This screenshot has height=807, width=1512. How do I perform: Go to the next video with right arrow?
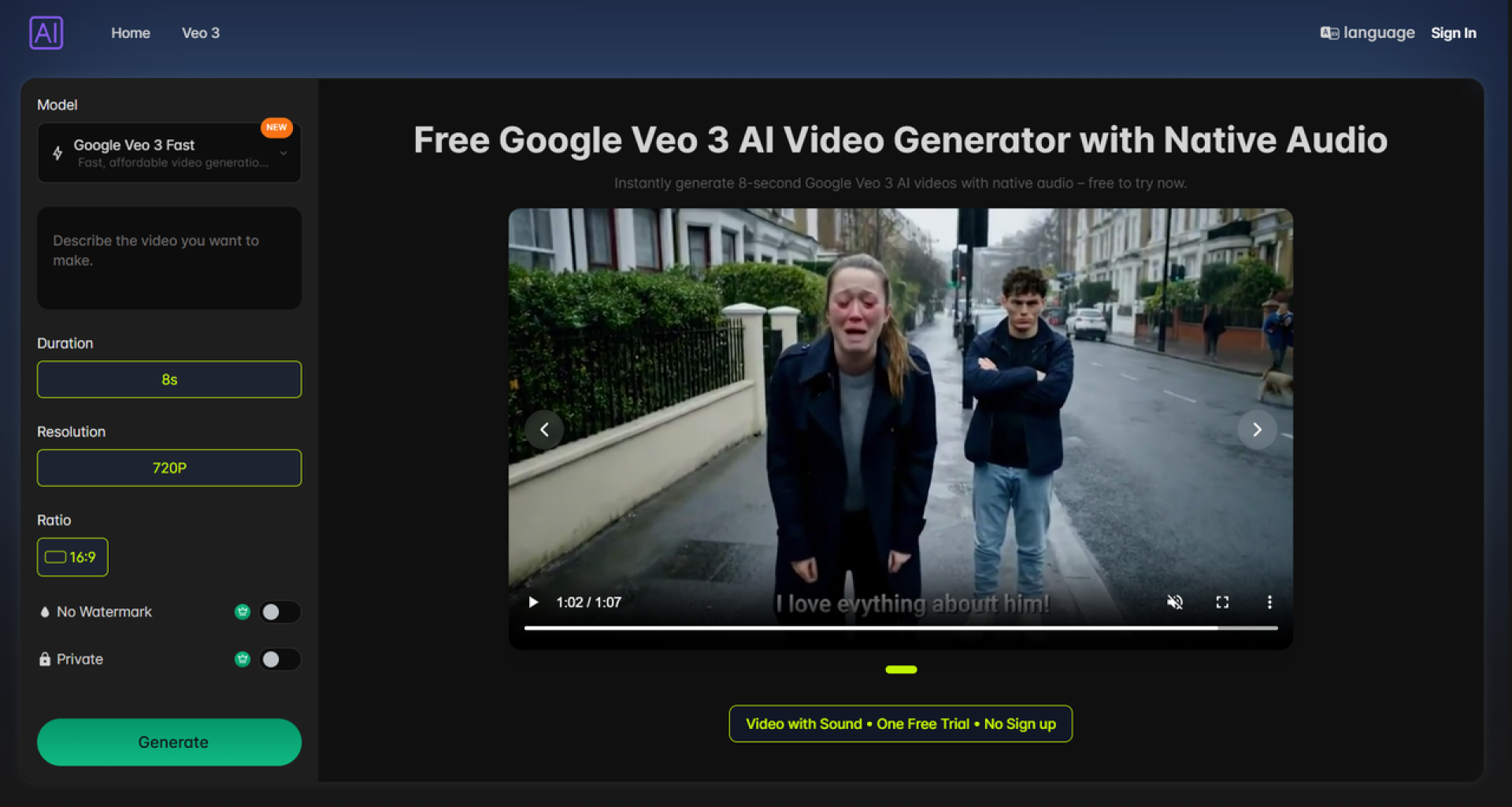(x=1257, y=430)
